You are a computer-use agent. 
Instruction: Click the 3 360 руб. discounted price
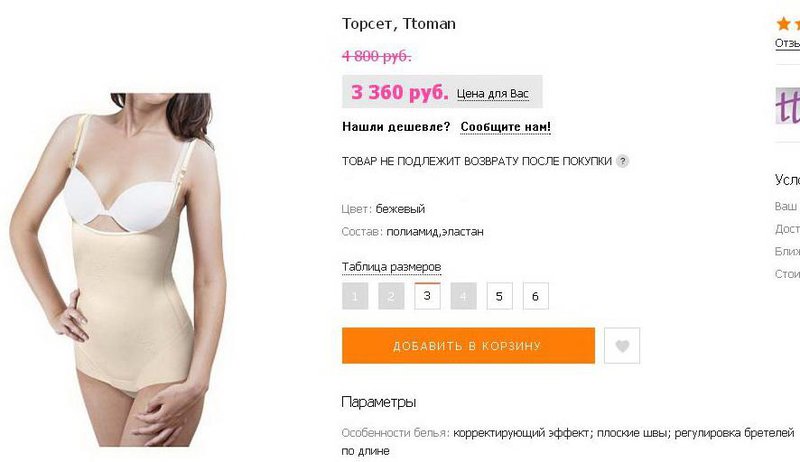coord(399,92)
